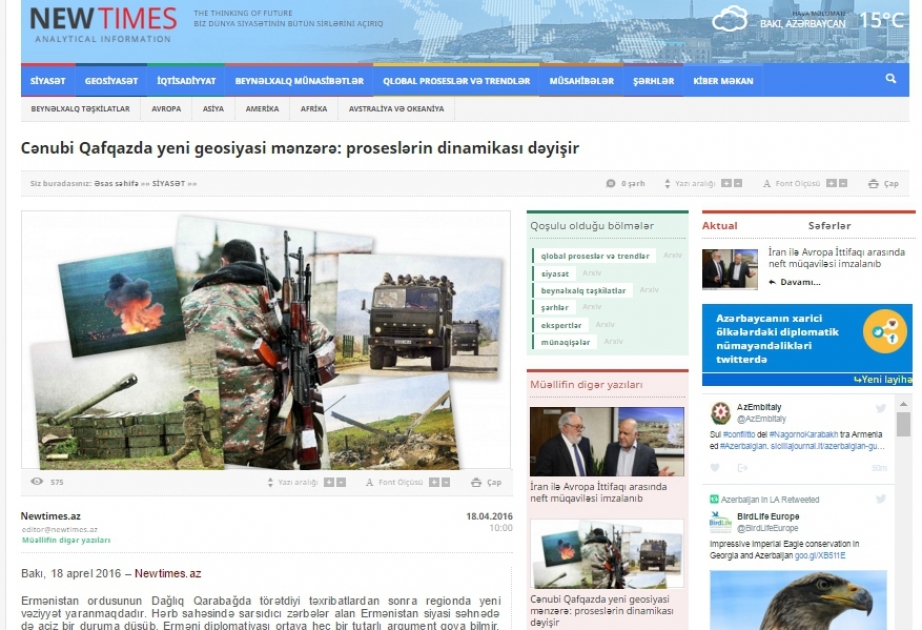This screenshot has width=922, height=630.
Task: Click Twitter widget scroll up arrow
Action: (903, 404)
